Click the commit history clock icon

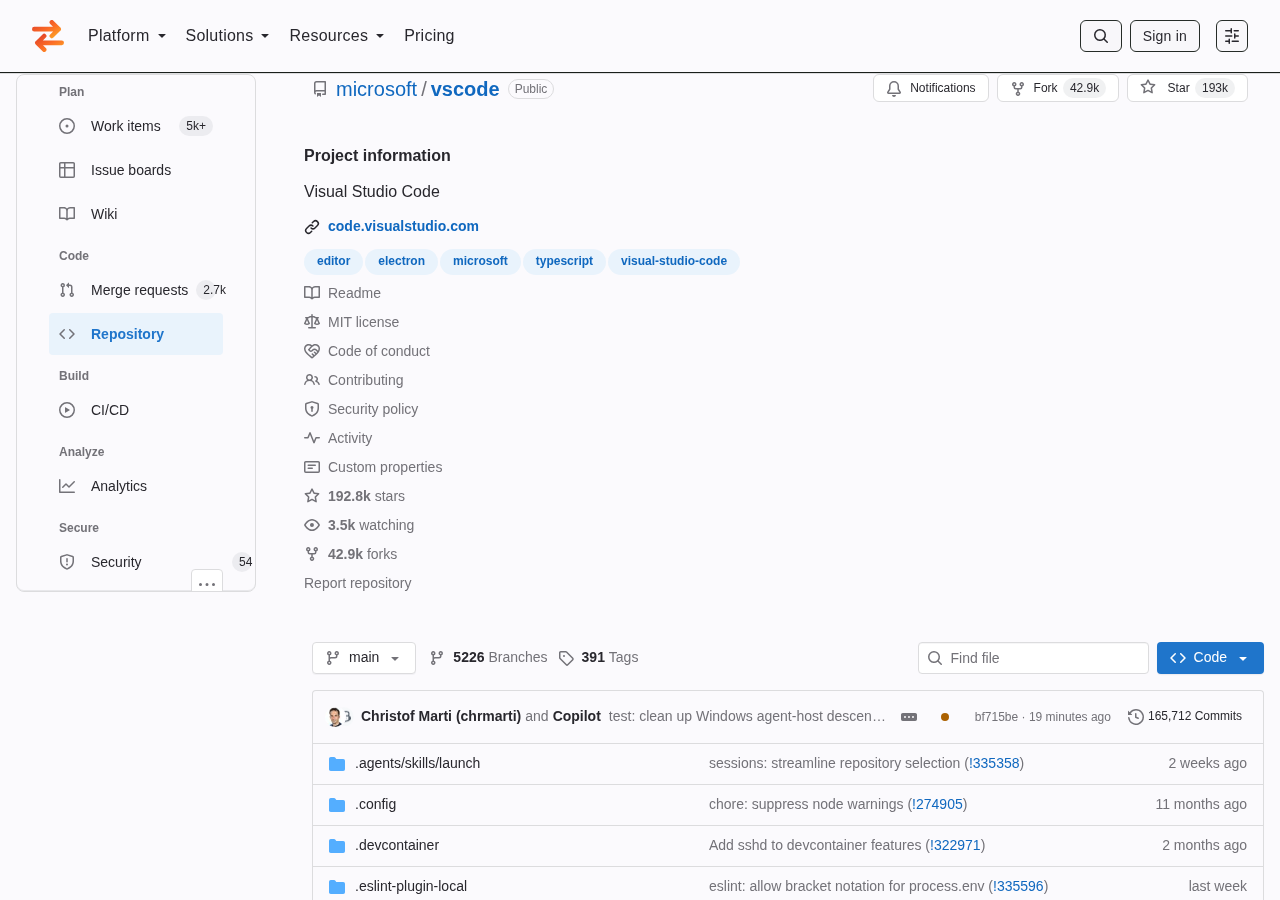pyautogui.click(x=1136, y=717)
